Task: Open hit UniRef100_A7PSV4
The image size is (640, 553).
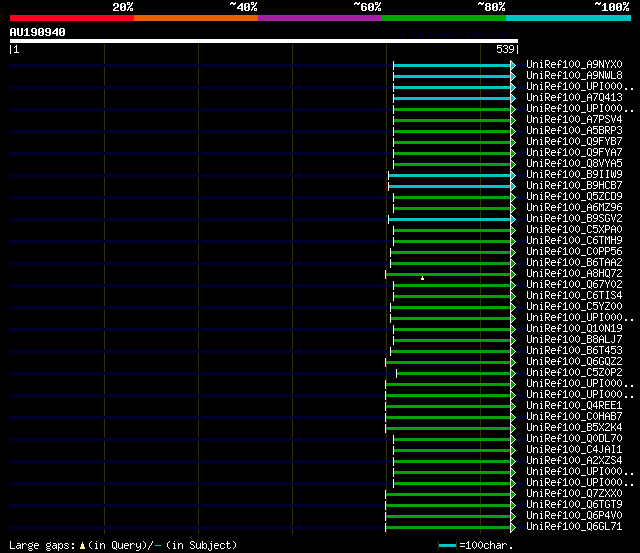Action: coord(574,120)
